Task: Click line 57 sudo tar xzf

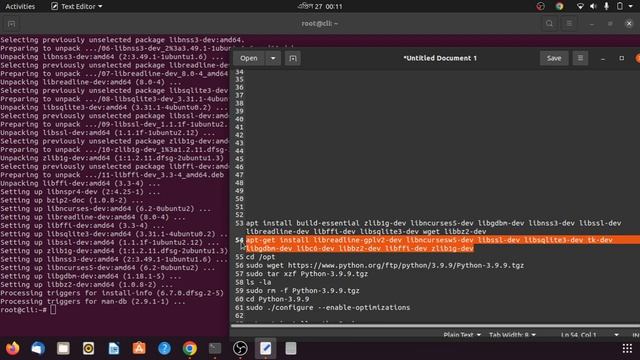Action: (x=307, y=274)
